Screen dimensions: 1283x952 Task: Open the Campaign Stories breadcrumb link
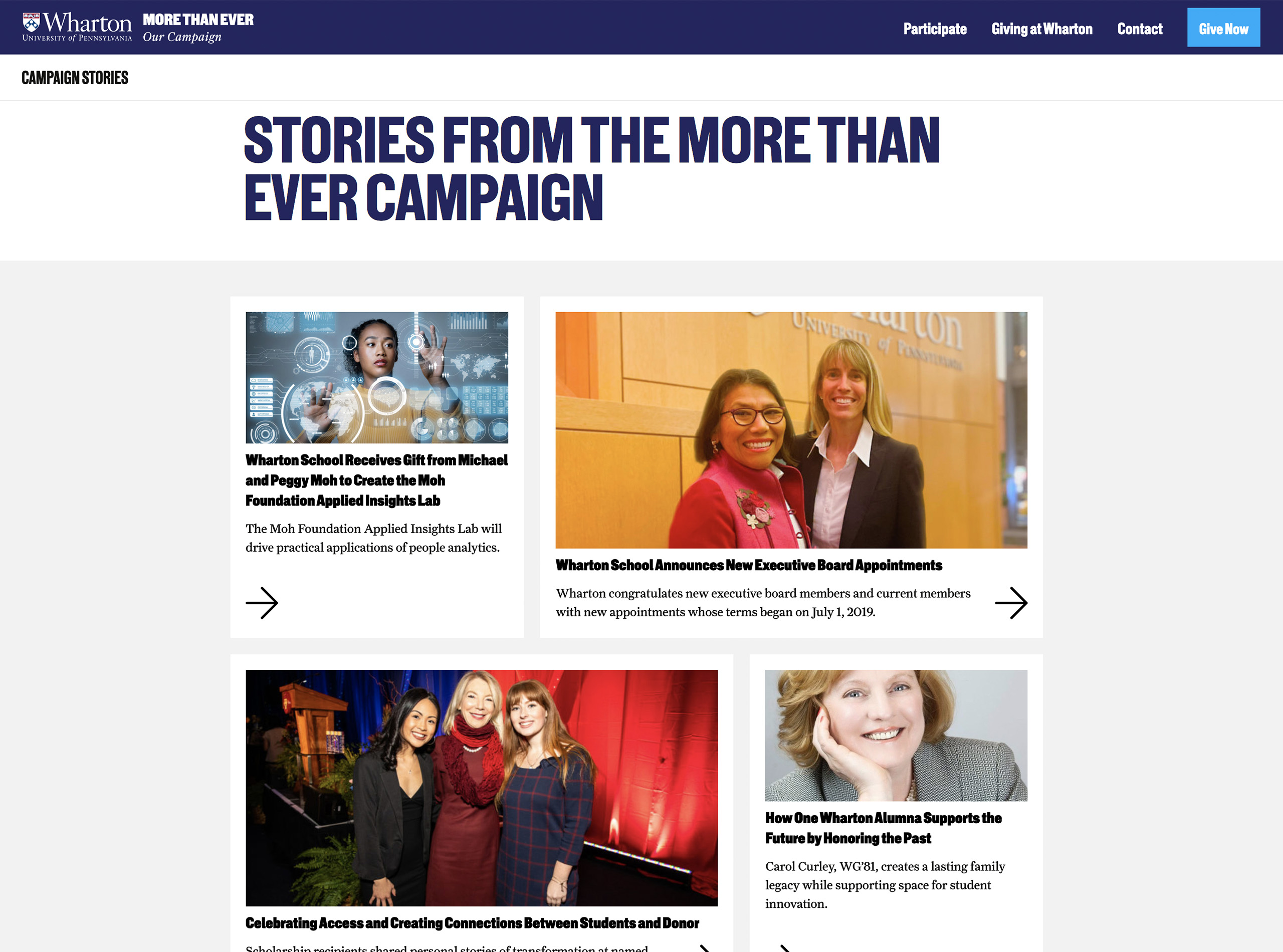[75, 78]
